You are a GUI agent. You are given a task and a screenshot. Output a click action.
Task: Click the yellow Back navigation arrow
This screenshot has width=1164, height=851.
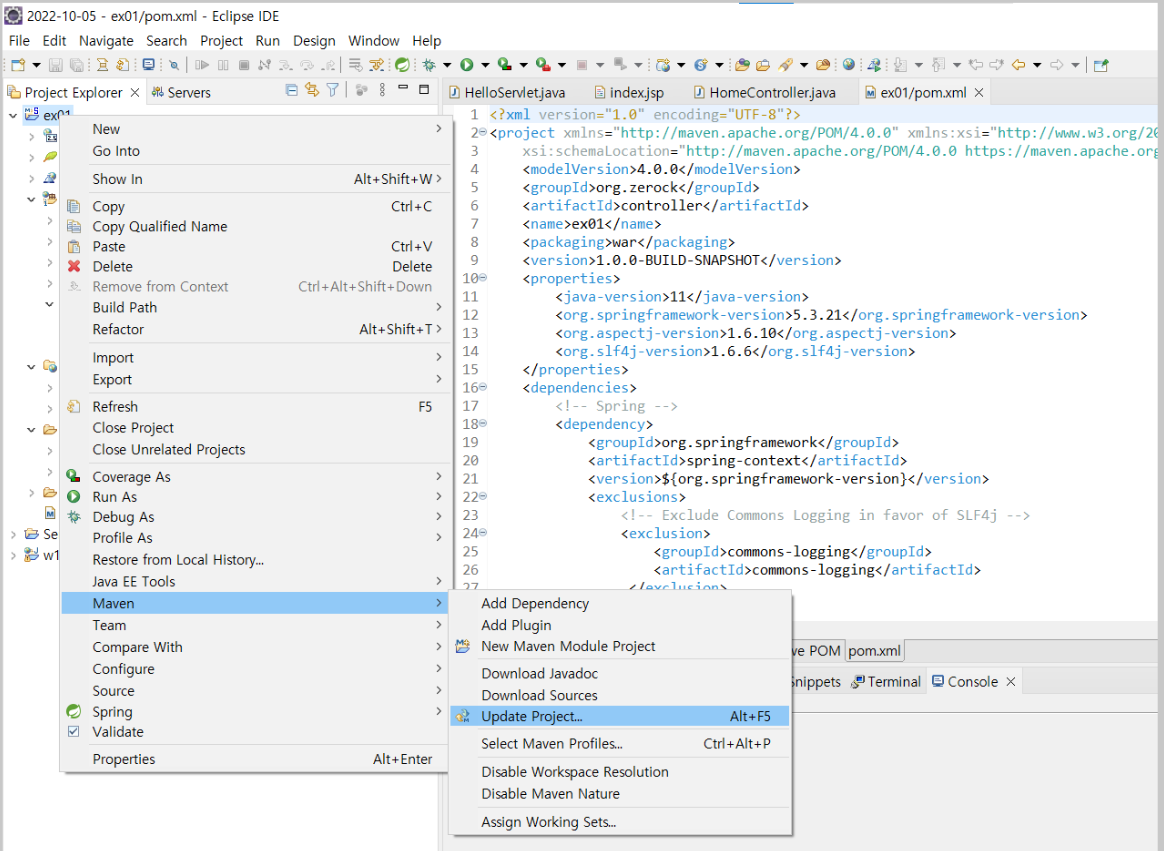[x=1018, y=65]
